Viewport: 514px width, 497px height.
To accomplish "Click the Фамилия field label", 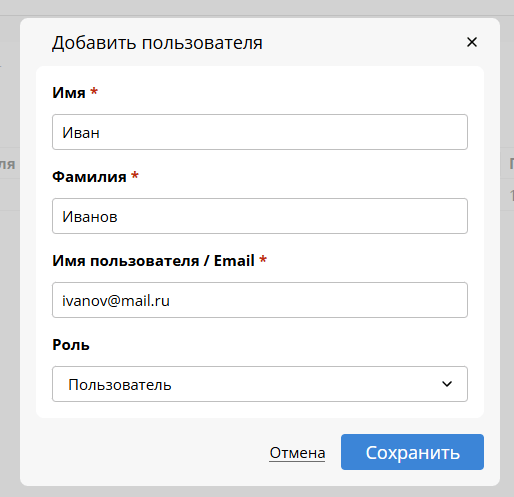I will pyautogui.click(x=89, y=177).
